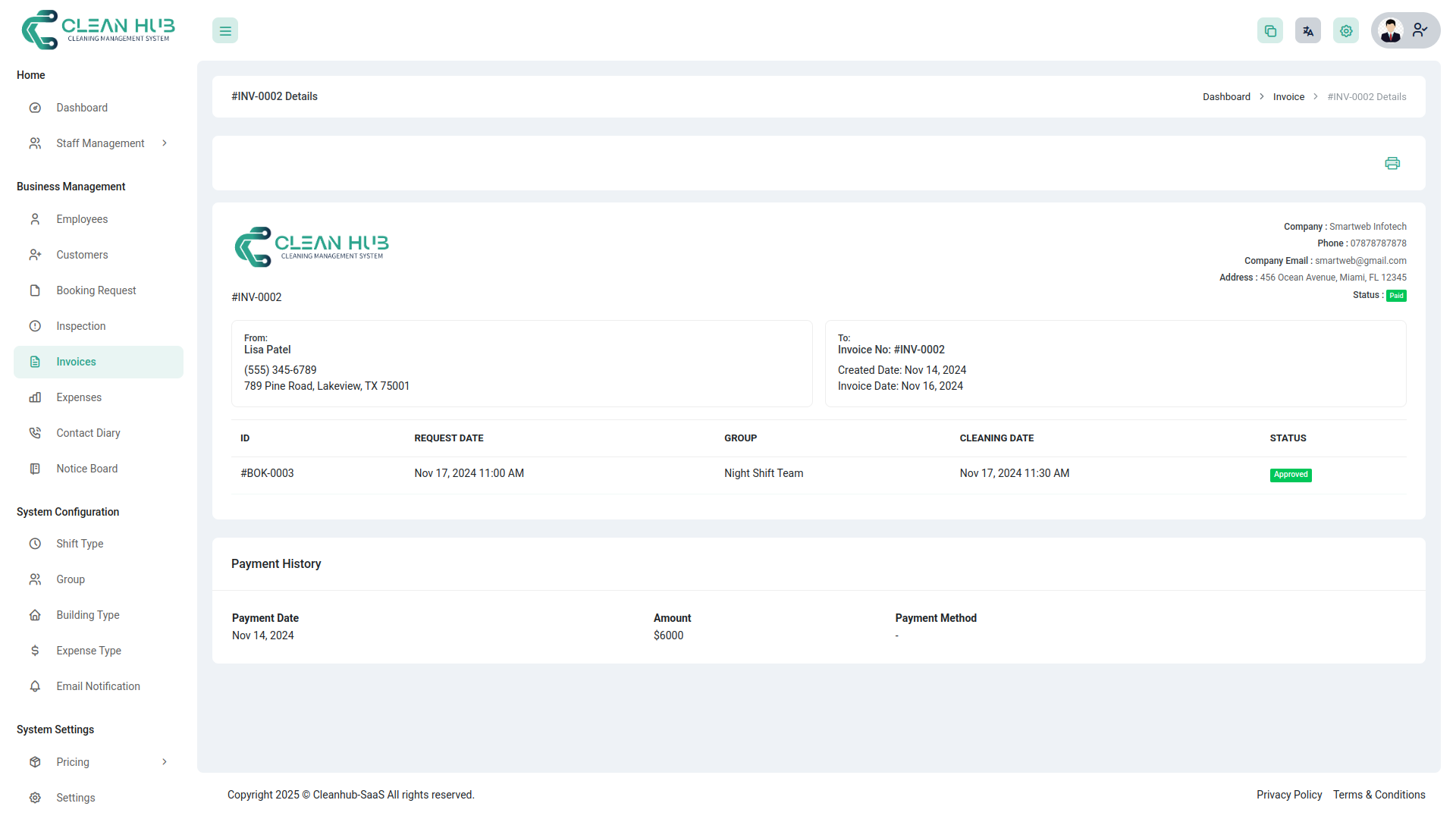The height and width of the screenshot is (819, 1456).
Task: Click the Contact Diary phone icon
Action: tap(35, 433)
